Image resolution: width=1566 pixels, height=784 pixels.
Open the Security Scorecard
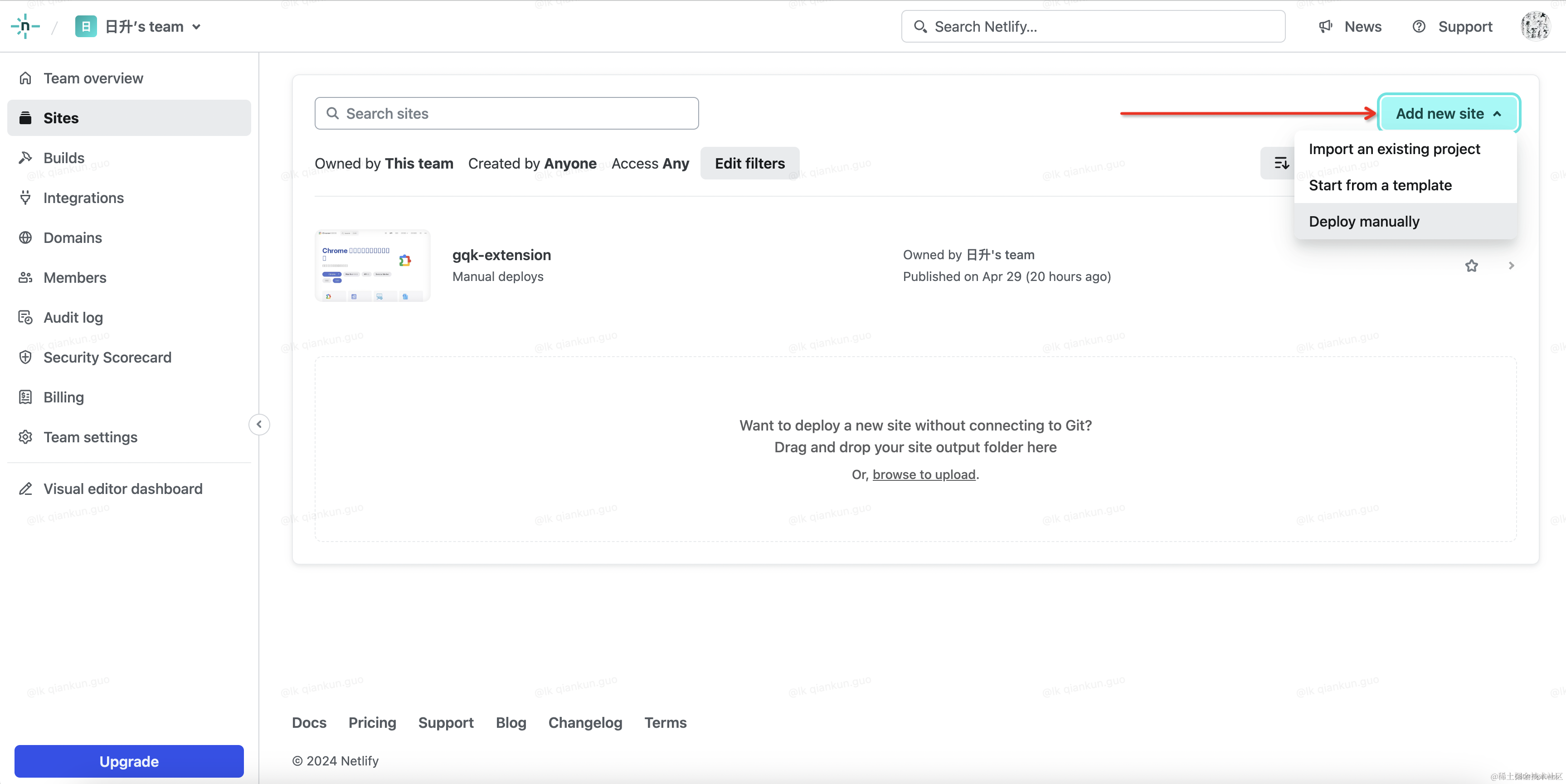point(107,358)
